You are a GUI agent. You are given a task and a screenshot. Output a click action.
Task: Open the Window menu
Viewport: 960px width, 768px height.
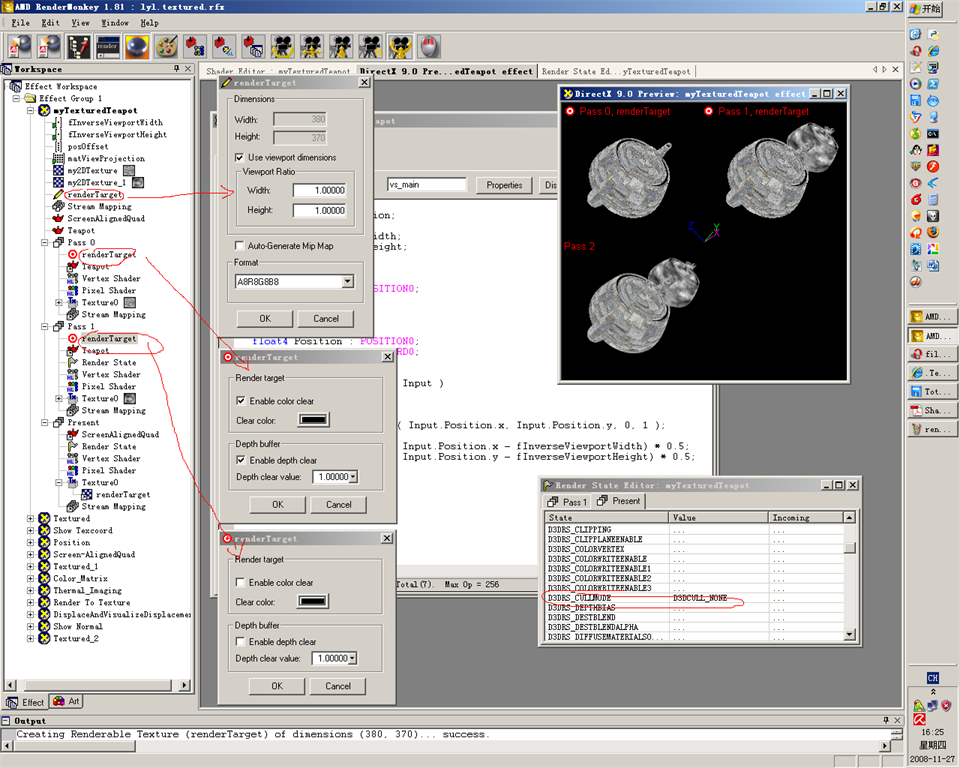point(115,23)
